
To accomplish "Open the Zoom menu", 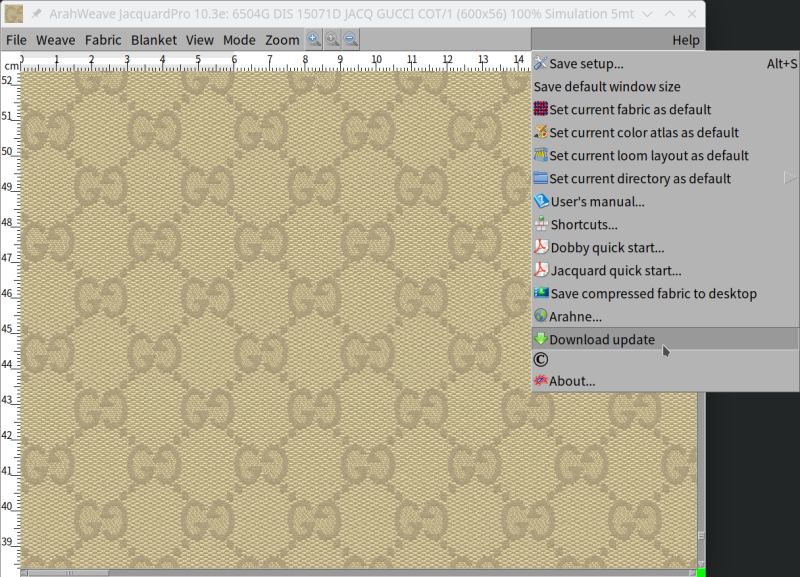I will 282,40.
